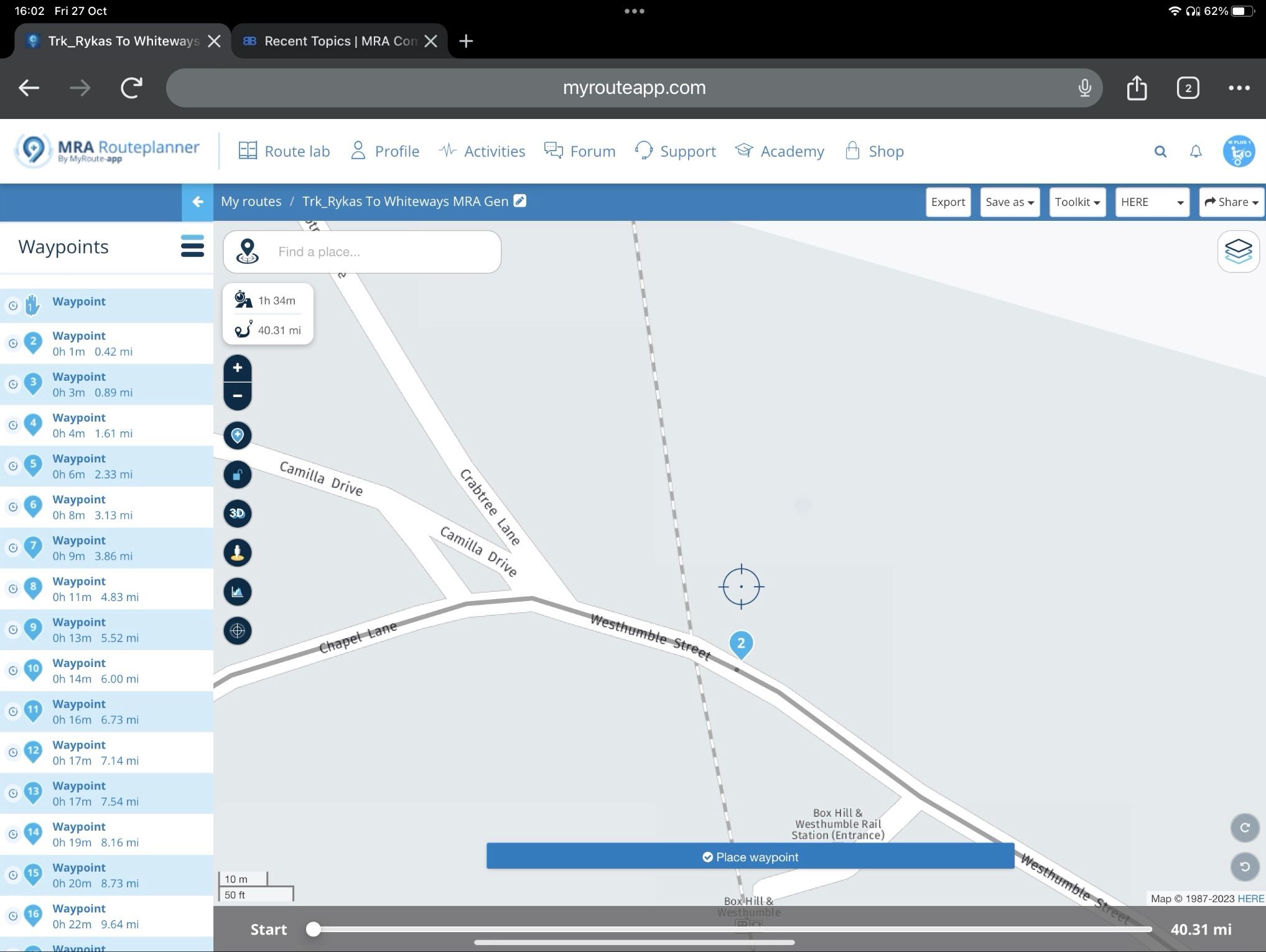The height and width of the screenshot is (952, 1266).
Task: Show the elevation profile chart icon
Action: [x=238, y=592]
